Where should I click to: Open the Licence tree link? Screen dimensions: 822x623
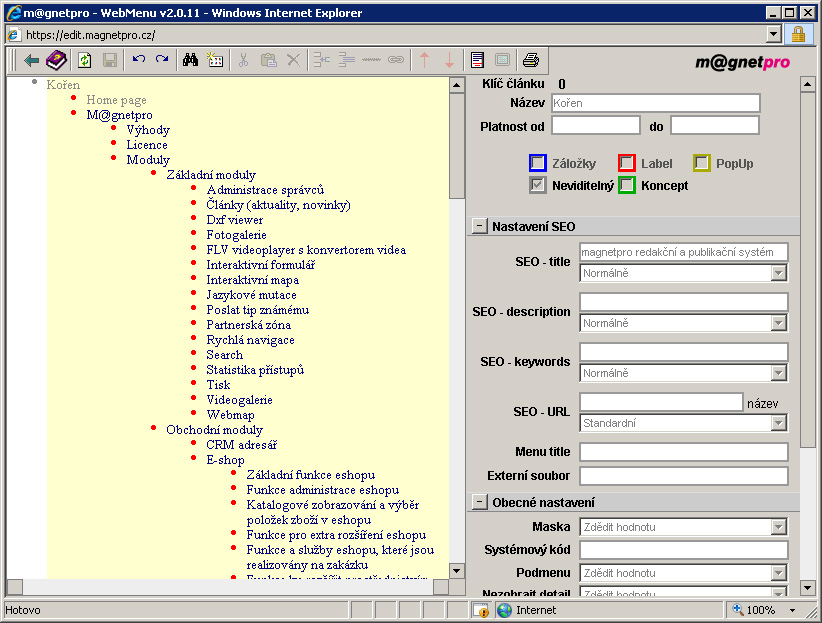click(147, 145)
